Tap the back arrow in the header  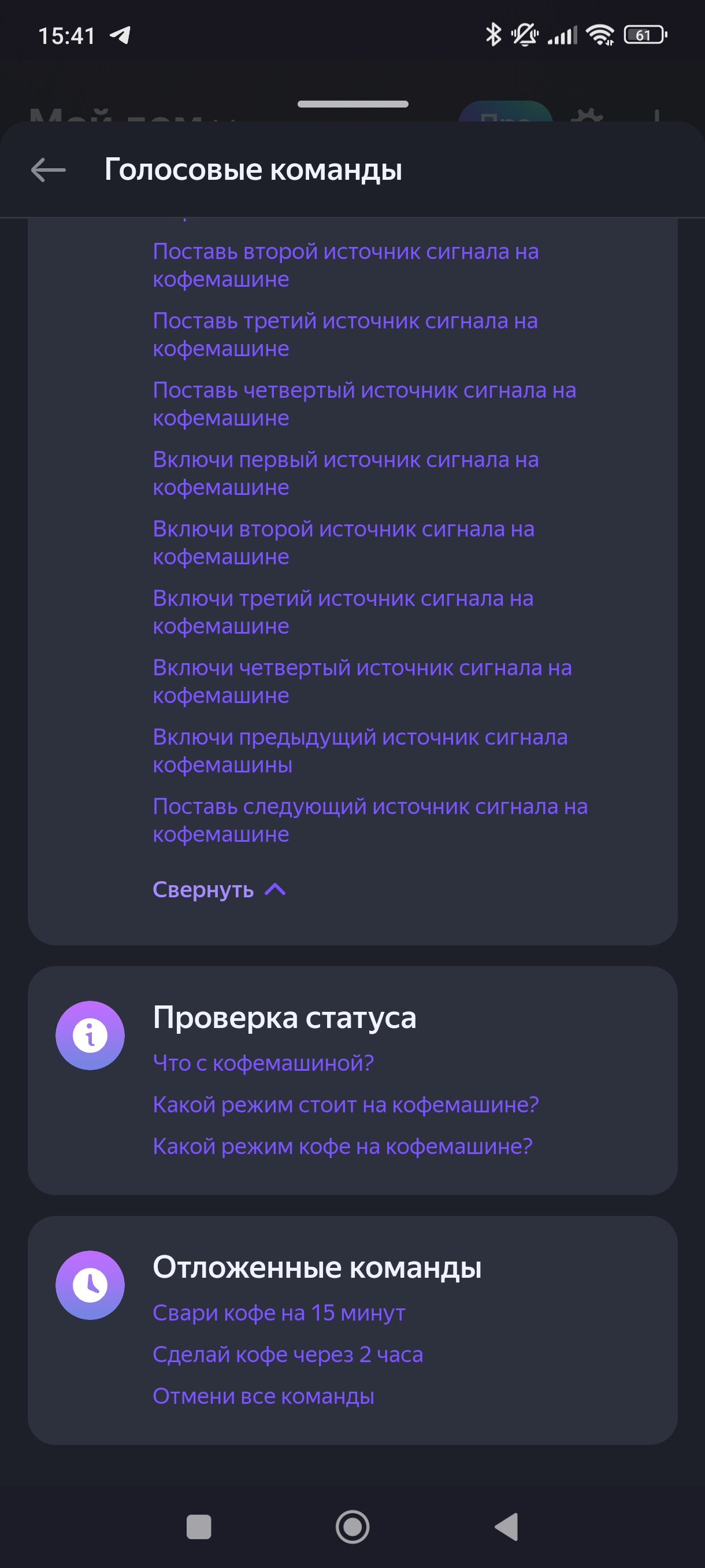pos(49,170)
